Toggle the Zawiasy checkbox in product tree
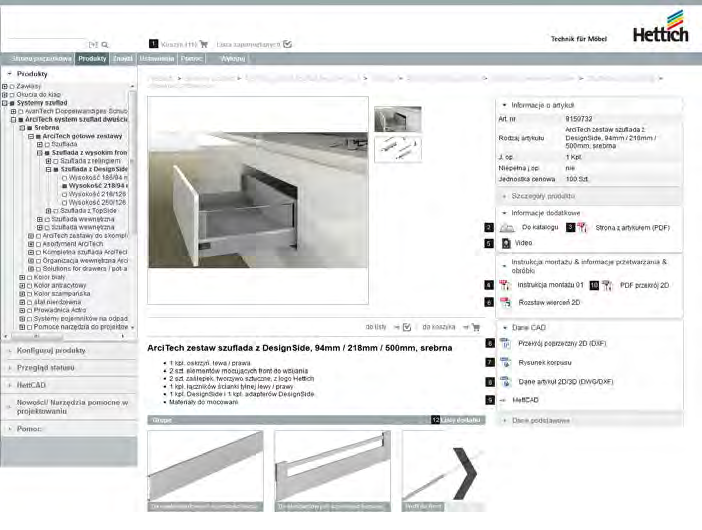 (x=12, y=86)
